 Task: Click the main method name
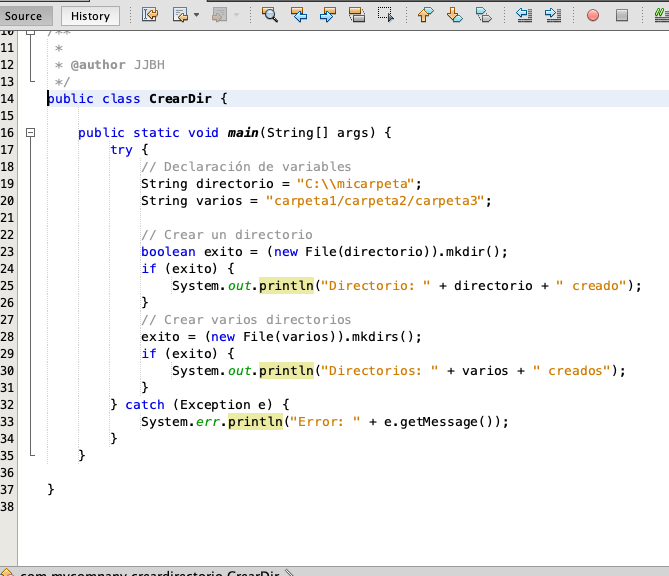(243, 133)
